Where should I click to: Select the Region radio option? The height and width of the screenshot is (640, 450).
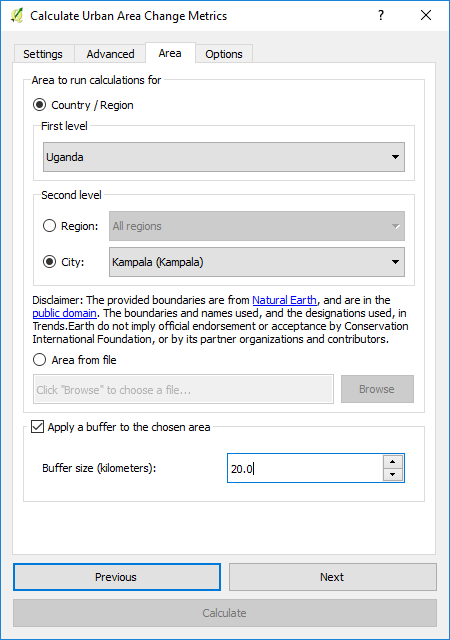49,226
